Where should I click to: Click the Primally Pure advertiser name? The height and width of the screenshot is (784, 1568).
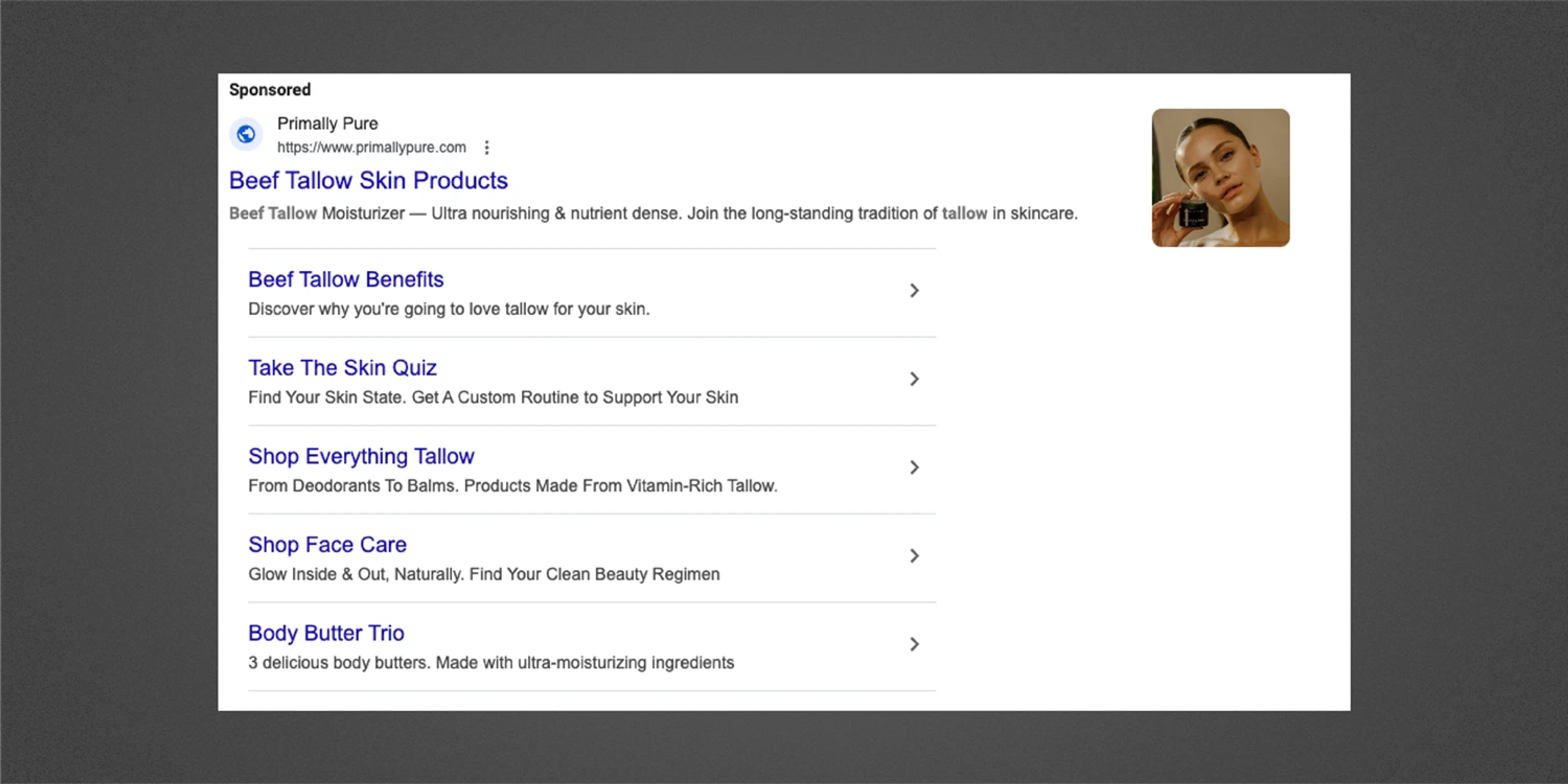[x=327, y=124]
